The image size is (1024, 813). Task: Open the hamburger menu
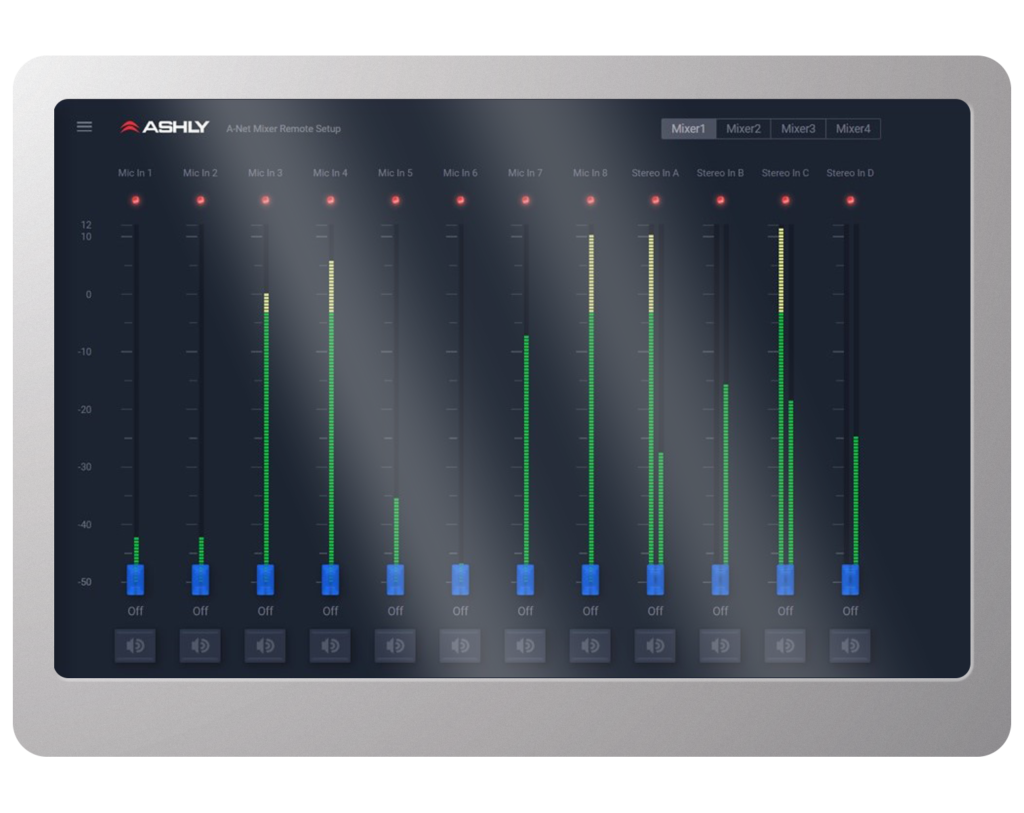click(x=85, y=127)
